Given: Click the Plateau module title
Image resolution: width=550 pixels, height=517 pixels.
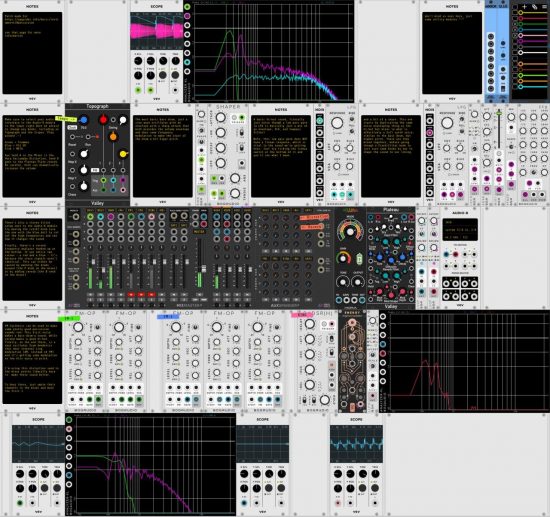Looking at the screenshot, I should pyautogui.click(x=391, y=210).
